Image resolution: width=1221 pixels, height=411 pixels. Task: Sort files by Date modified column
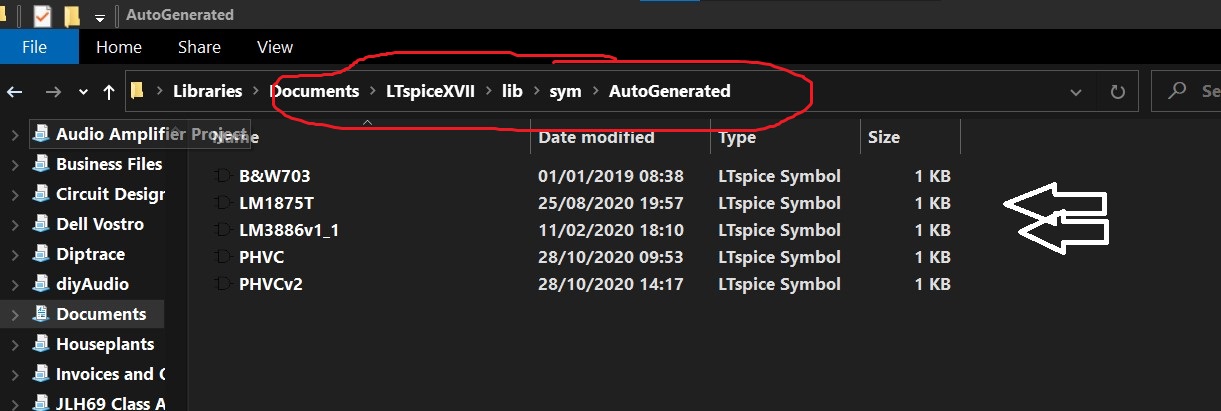(597, 137)
